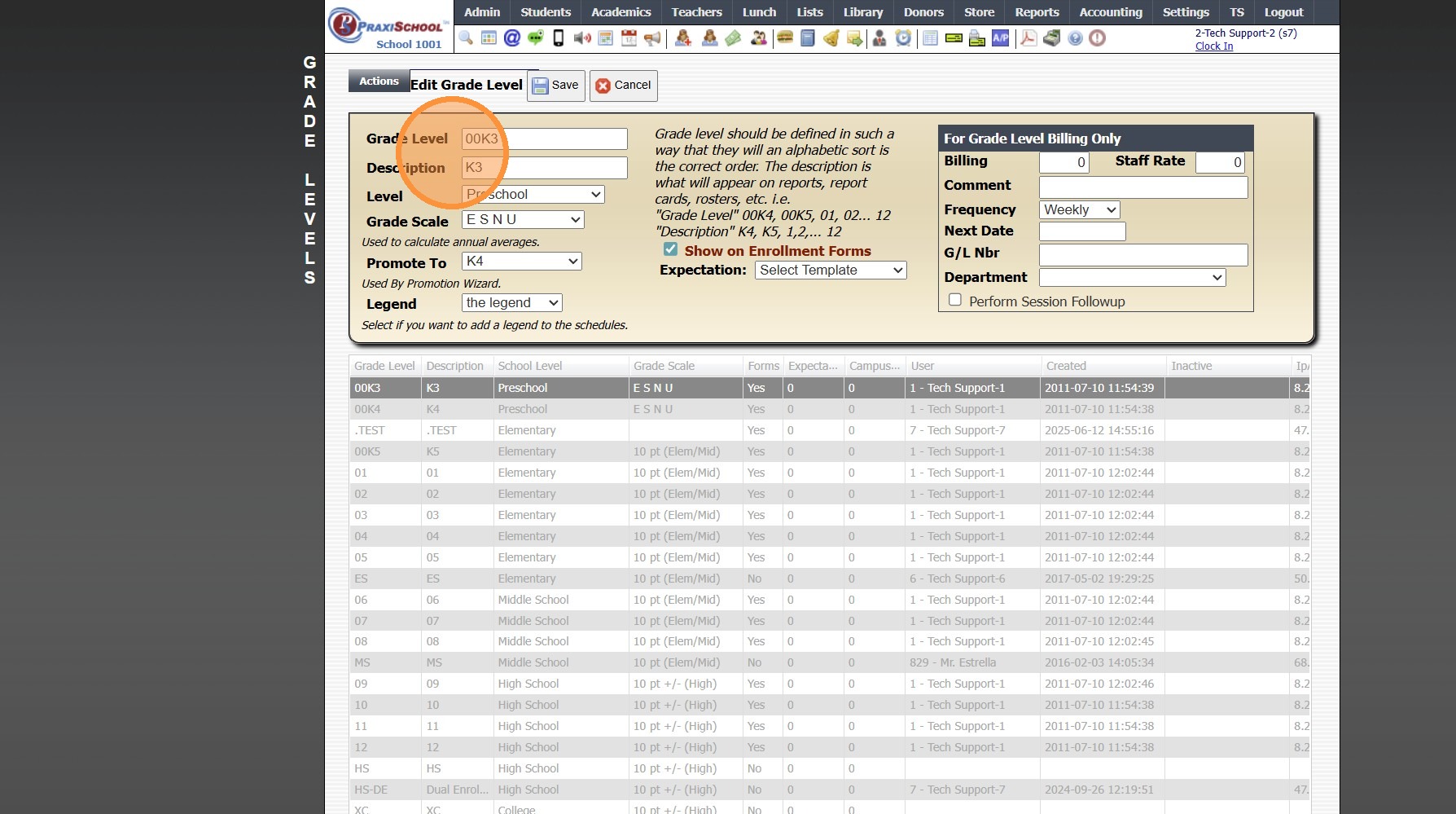Open the blue question mark help icon

1076,38
